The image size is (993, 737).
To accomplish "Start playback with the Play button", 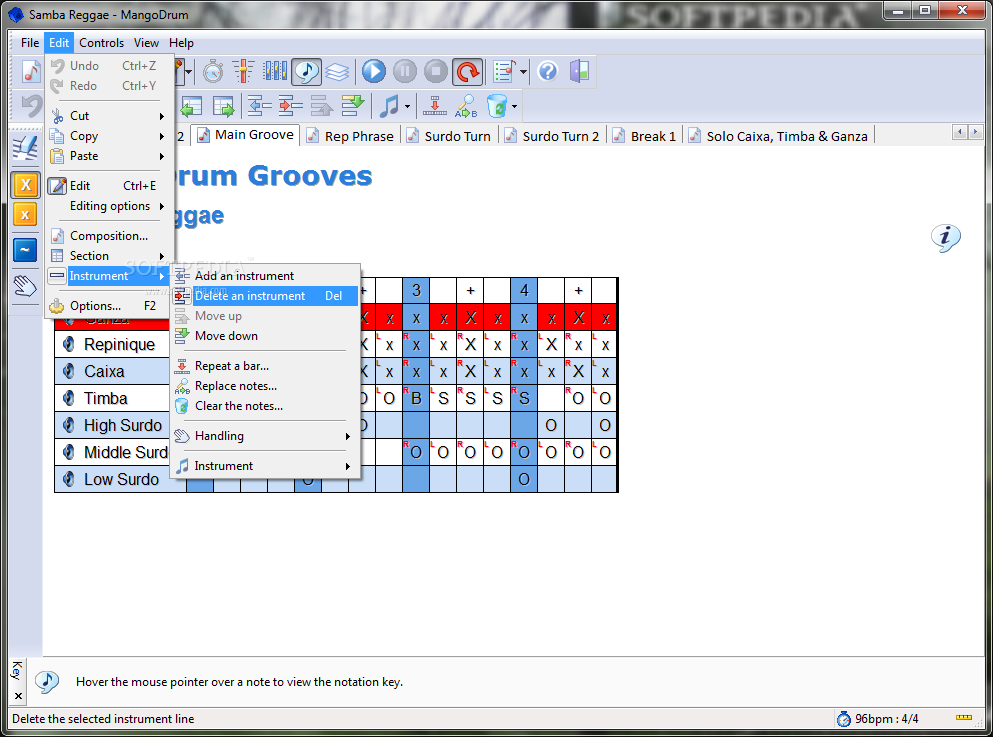I will click(x=374, y=72).
